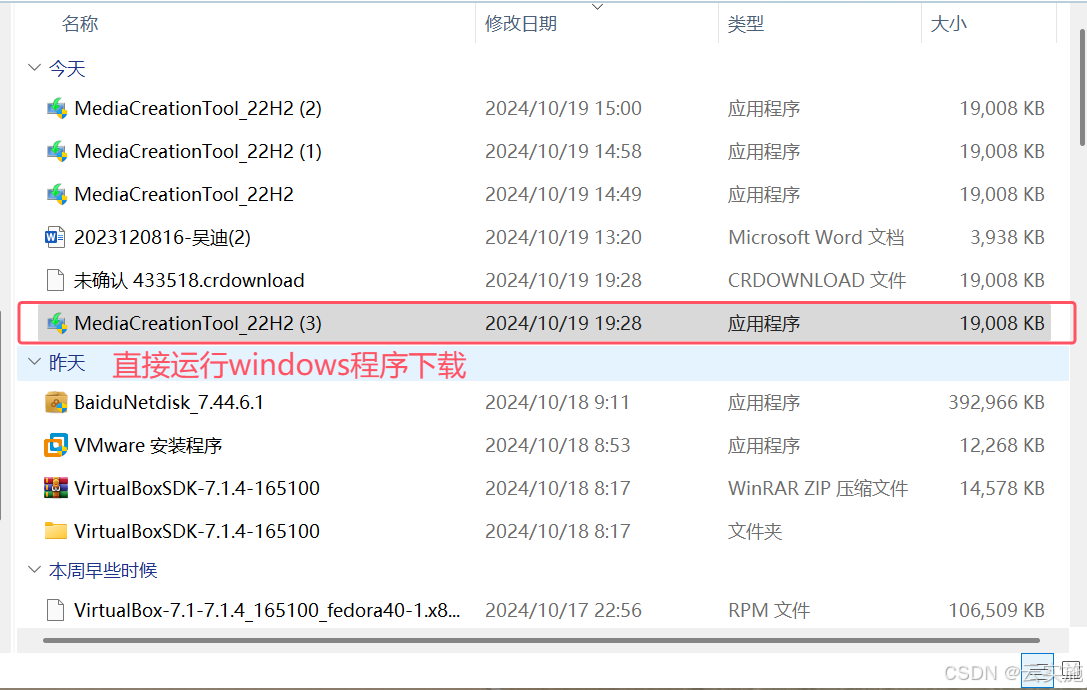Switch to details view icon bottom right

tap(1037, 671)
